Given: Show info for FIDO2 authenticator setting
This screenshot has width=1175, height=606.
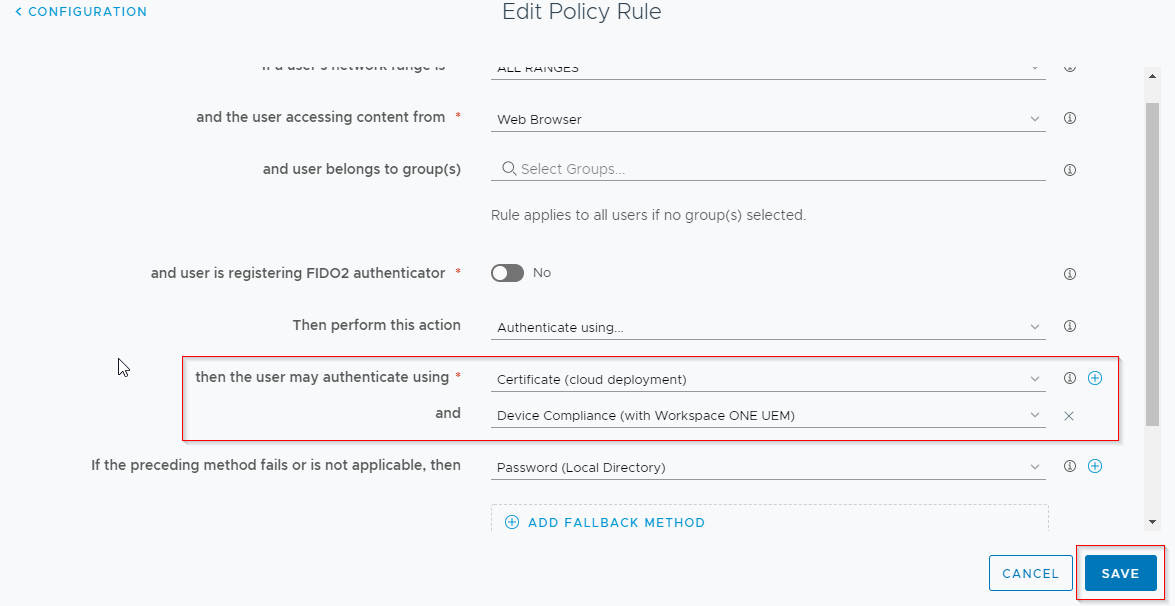Looking at the screenshot, I should 1069,272.
